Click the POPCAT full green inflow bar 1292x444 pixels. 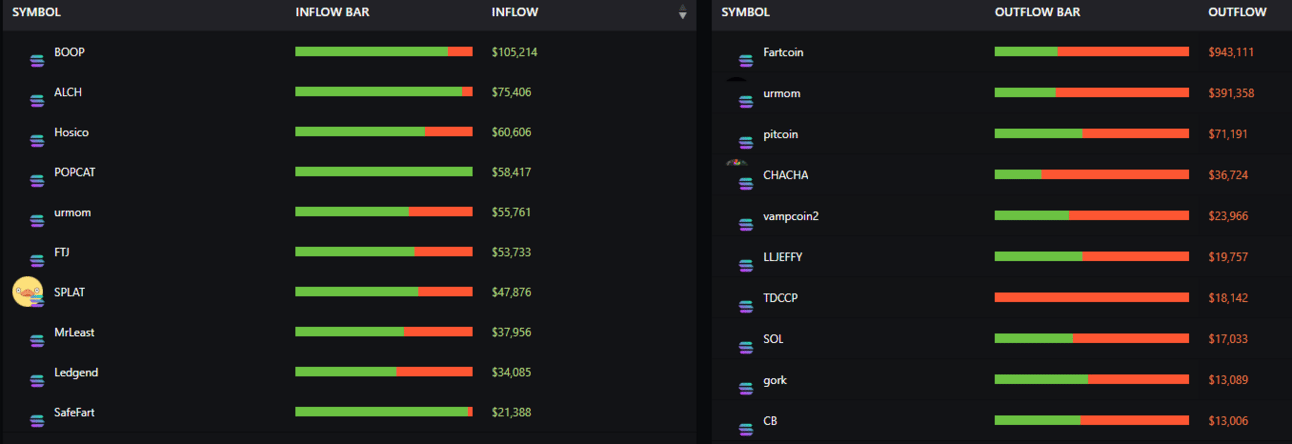(x=384, y=172)
